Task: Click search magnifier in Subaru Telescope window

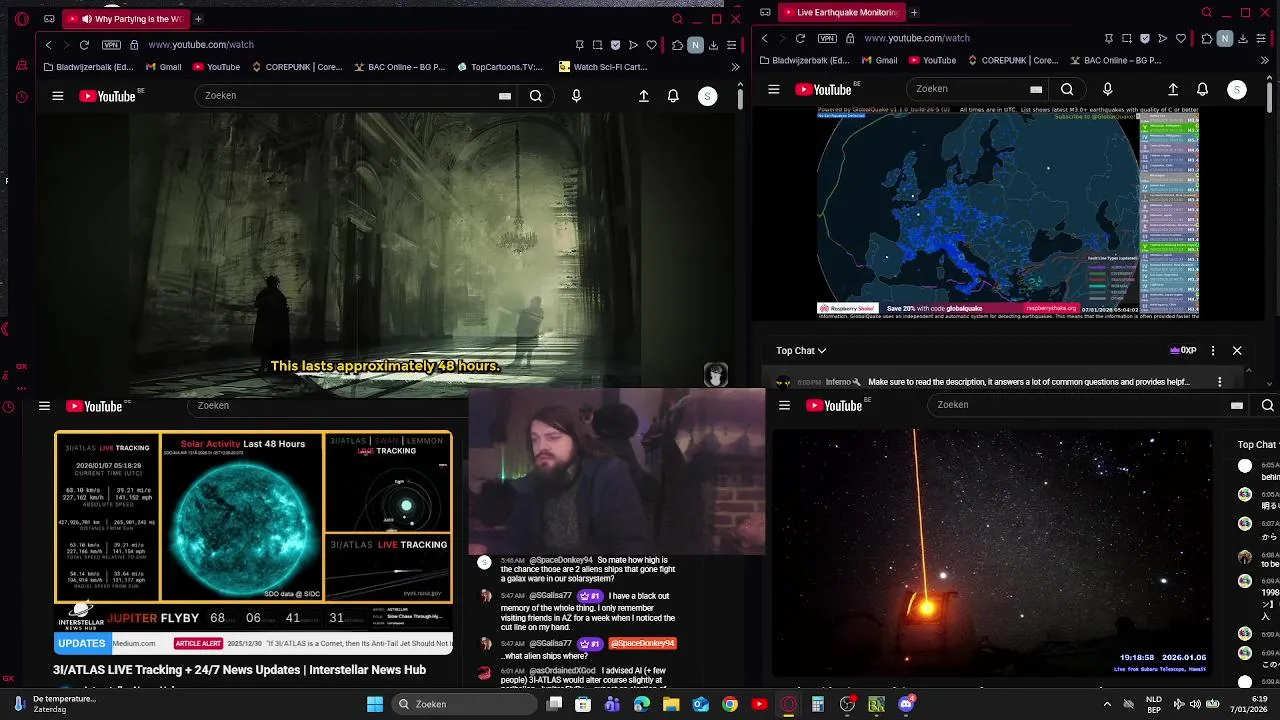Action: click(x=1267, y=405)
